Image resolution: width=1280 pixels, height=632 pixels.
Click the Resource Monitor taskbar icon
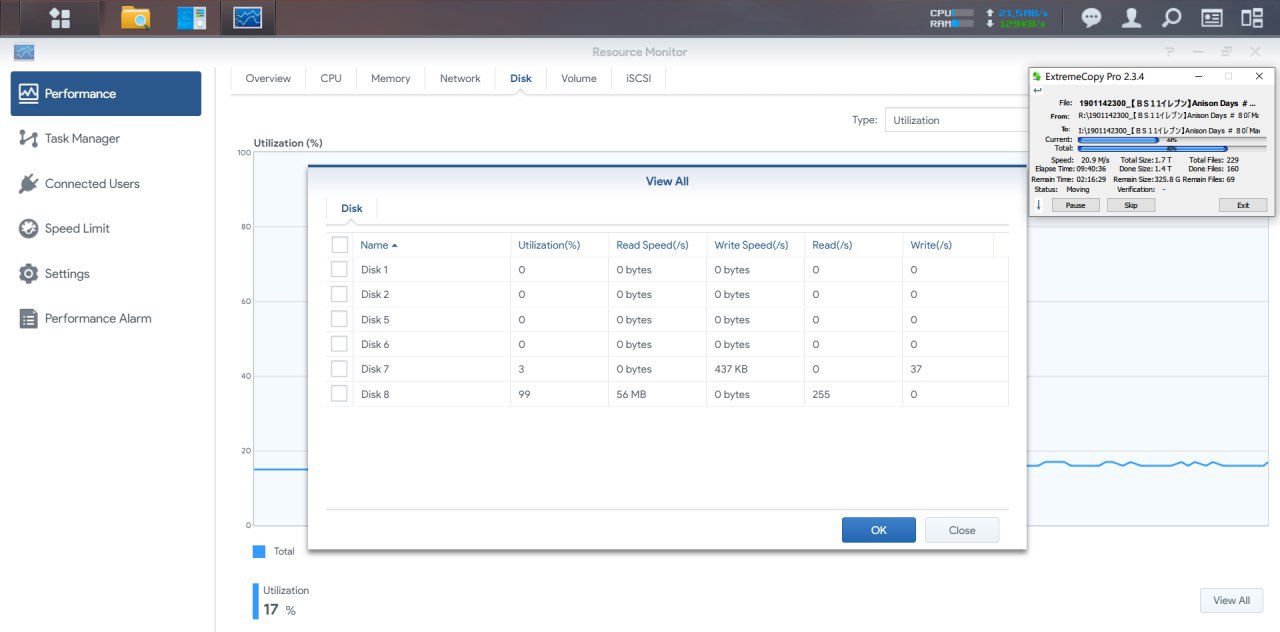247,18
